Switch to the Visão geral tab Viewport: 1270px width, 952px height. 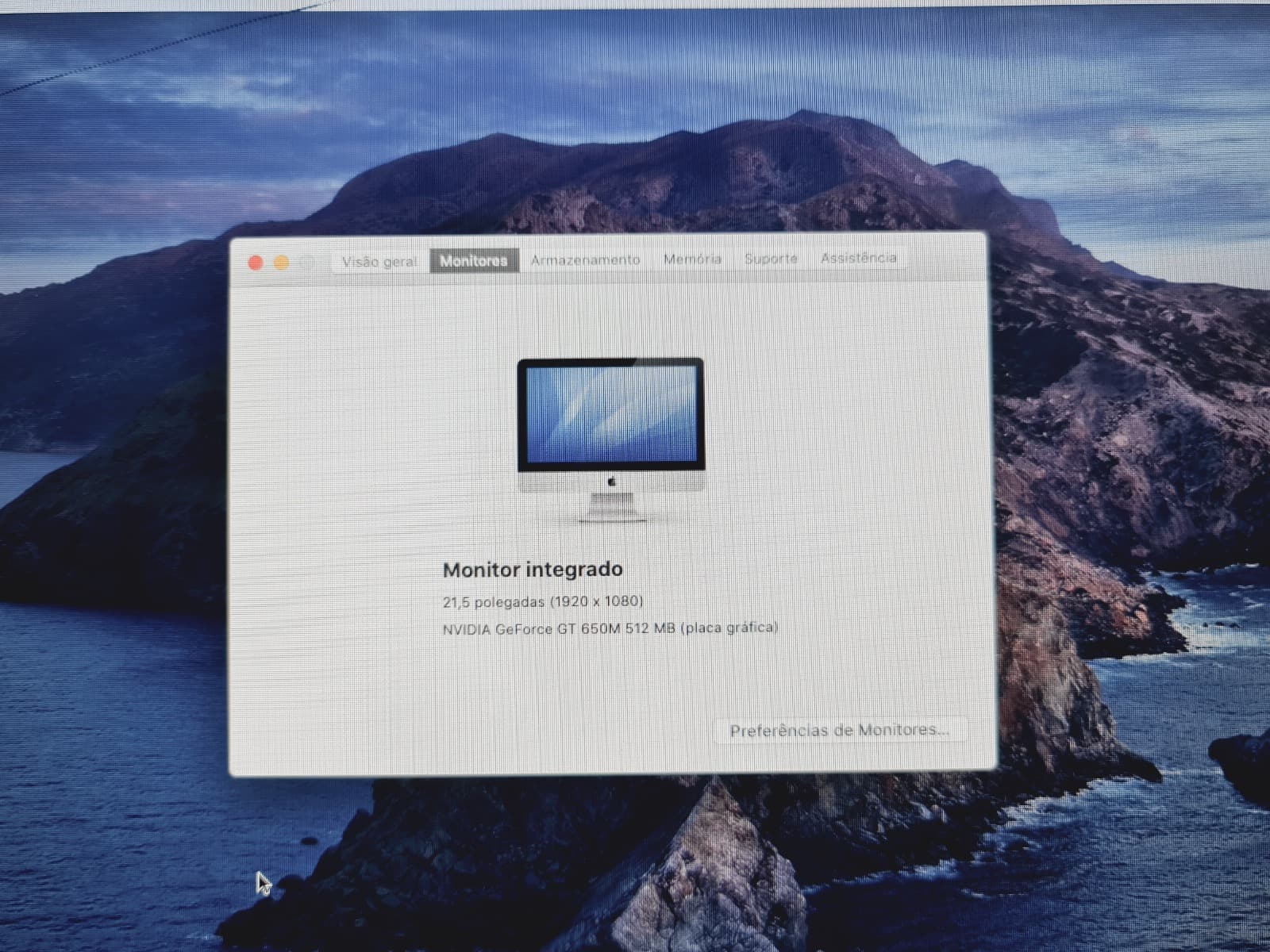coord(379,261)
